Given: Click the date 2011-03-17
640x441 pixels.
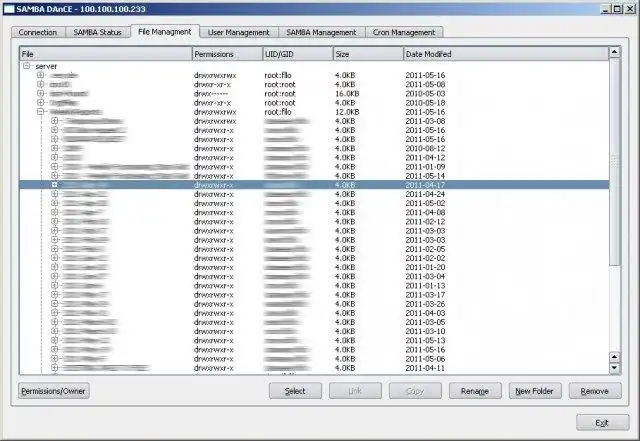Looking at the screenshot, I should (x=425, y=295).
